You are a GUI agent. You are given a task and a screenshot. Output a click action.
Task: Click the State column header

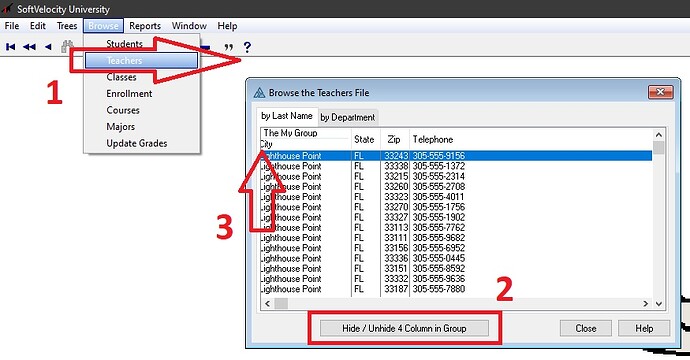point(364,140)
